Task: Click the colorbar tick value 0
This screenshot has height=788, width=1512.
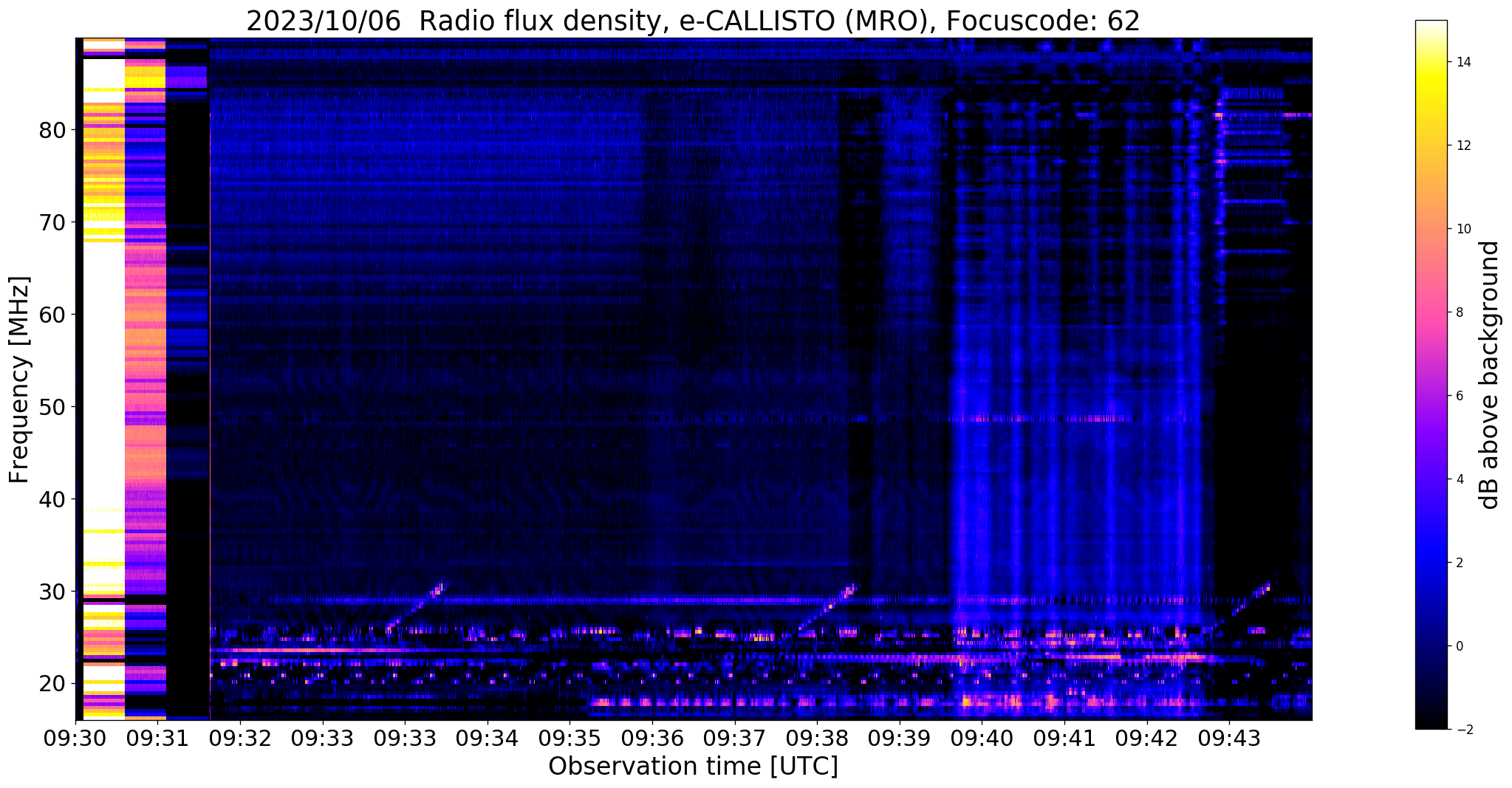Action: (1459, 646)
